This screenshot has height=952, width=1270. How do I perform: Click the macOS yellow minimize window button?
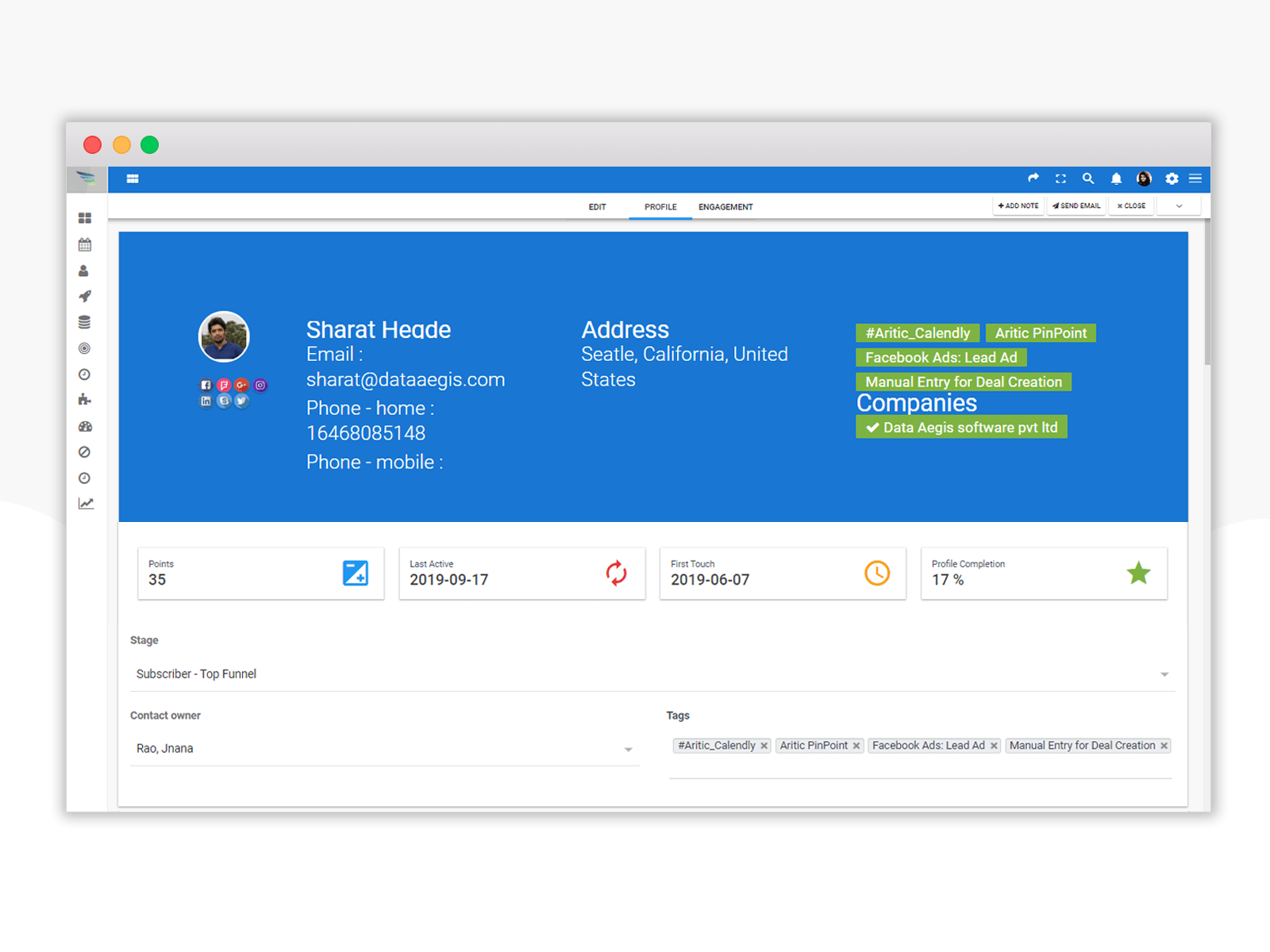[x=121, y=144]
